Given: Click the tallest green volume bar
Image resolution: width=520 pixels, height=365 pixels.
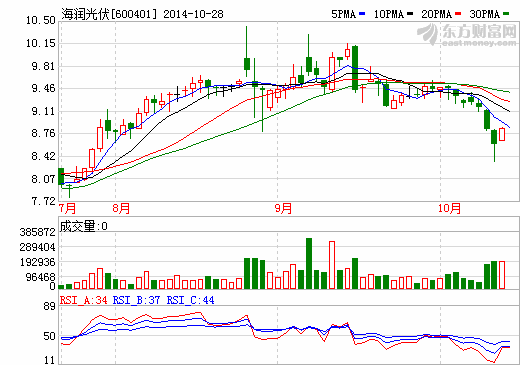Looking at the screenshot, I should coord(309,263).
